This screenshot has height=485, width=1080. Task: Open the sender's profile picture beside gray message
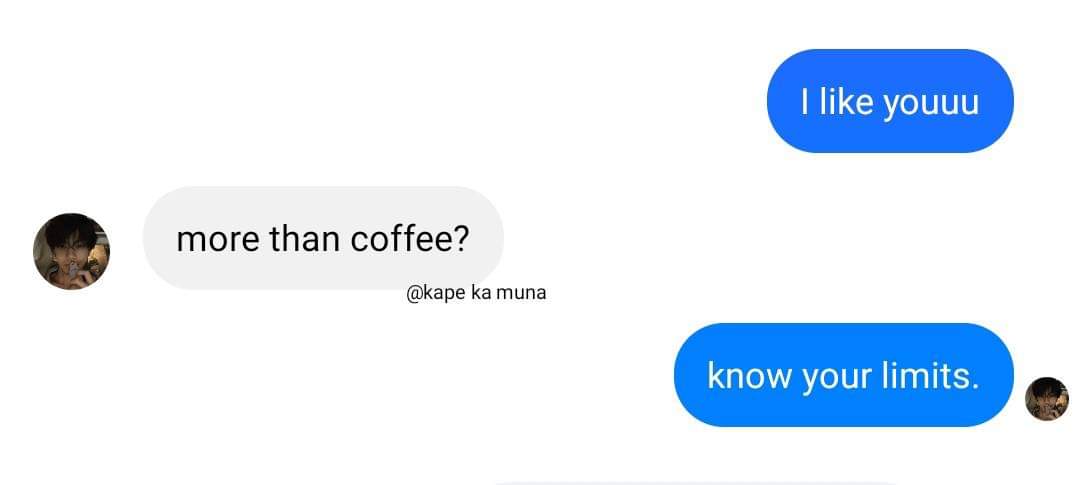point(72,251)
